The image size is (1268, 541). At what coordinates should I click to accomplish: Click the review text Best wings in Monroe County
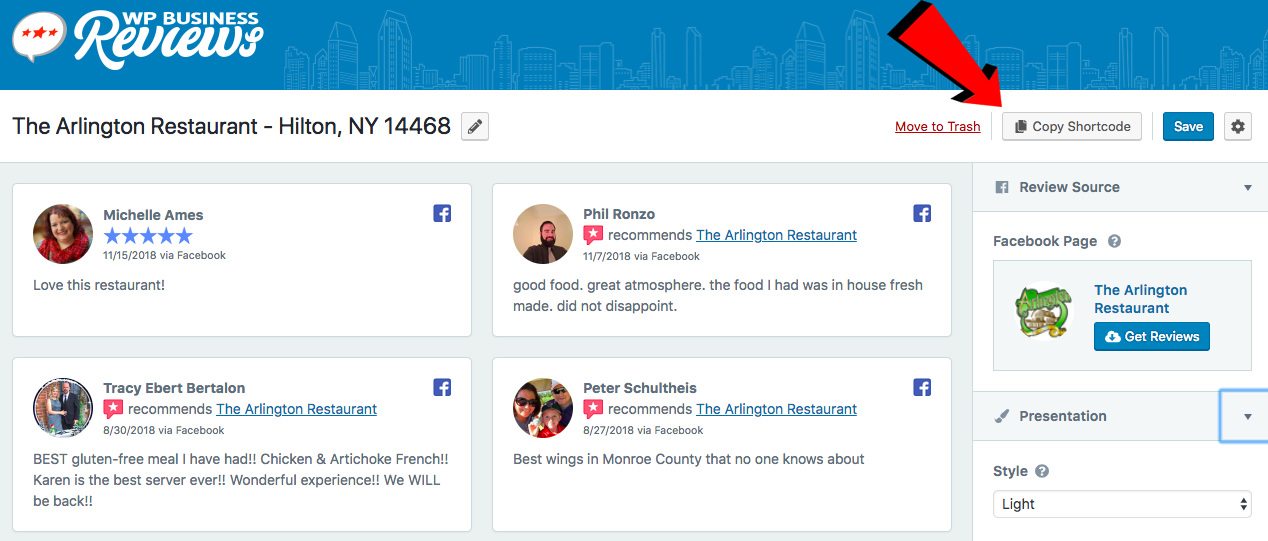(689, 459)
